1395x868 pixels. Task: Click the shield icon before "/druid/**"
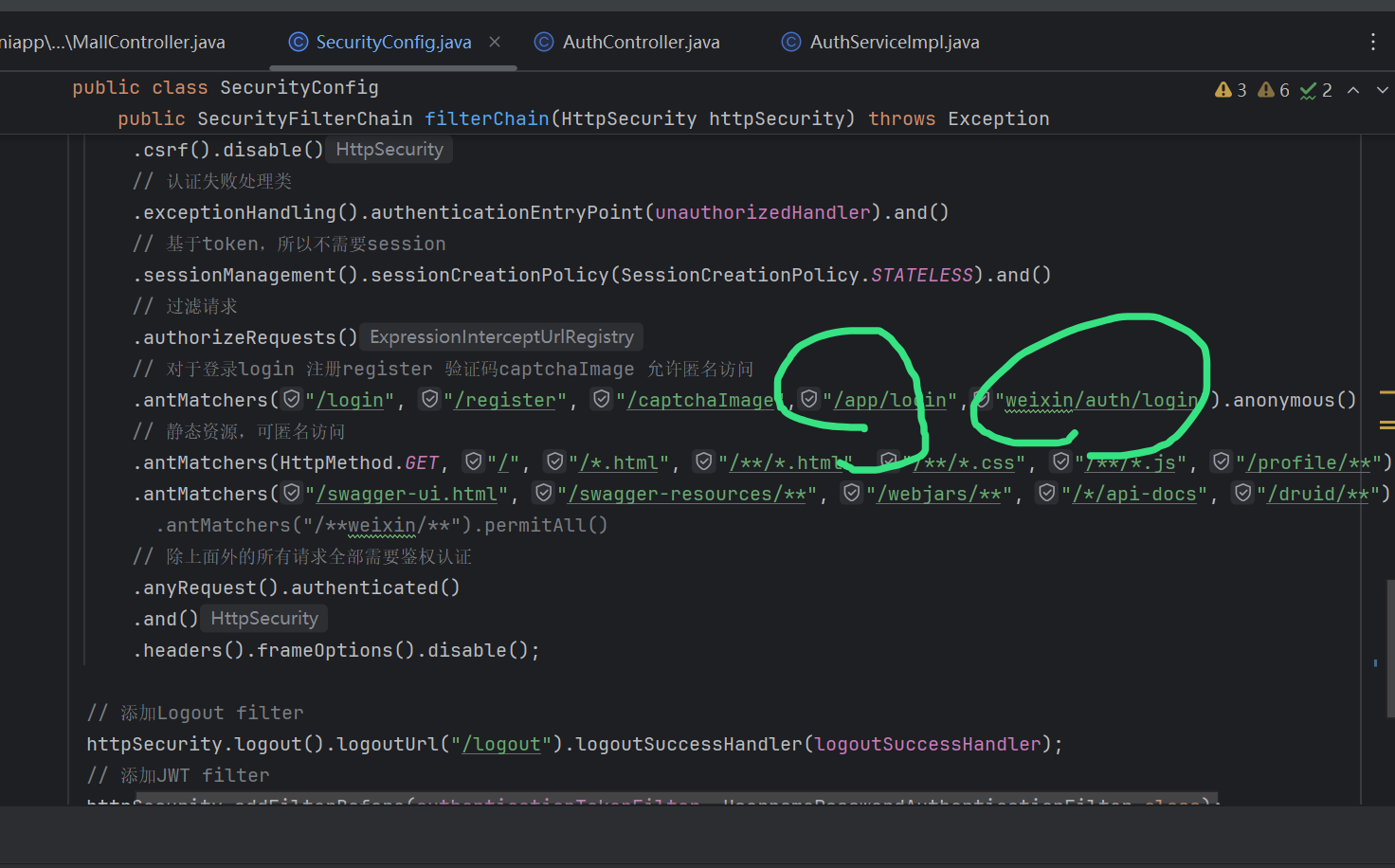[1243, 493]
